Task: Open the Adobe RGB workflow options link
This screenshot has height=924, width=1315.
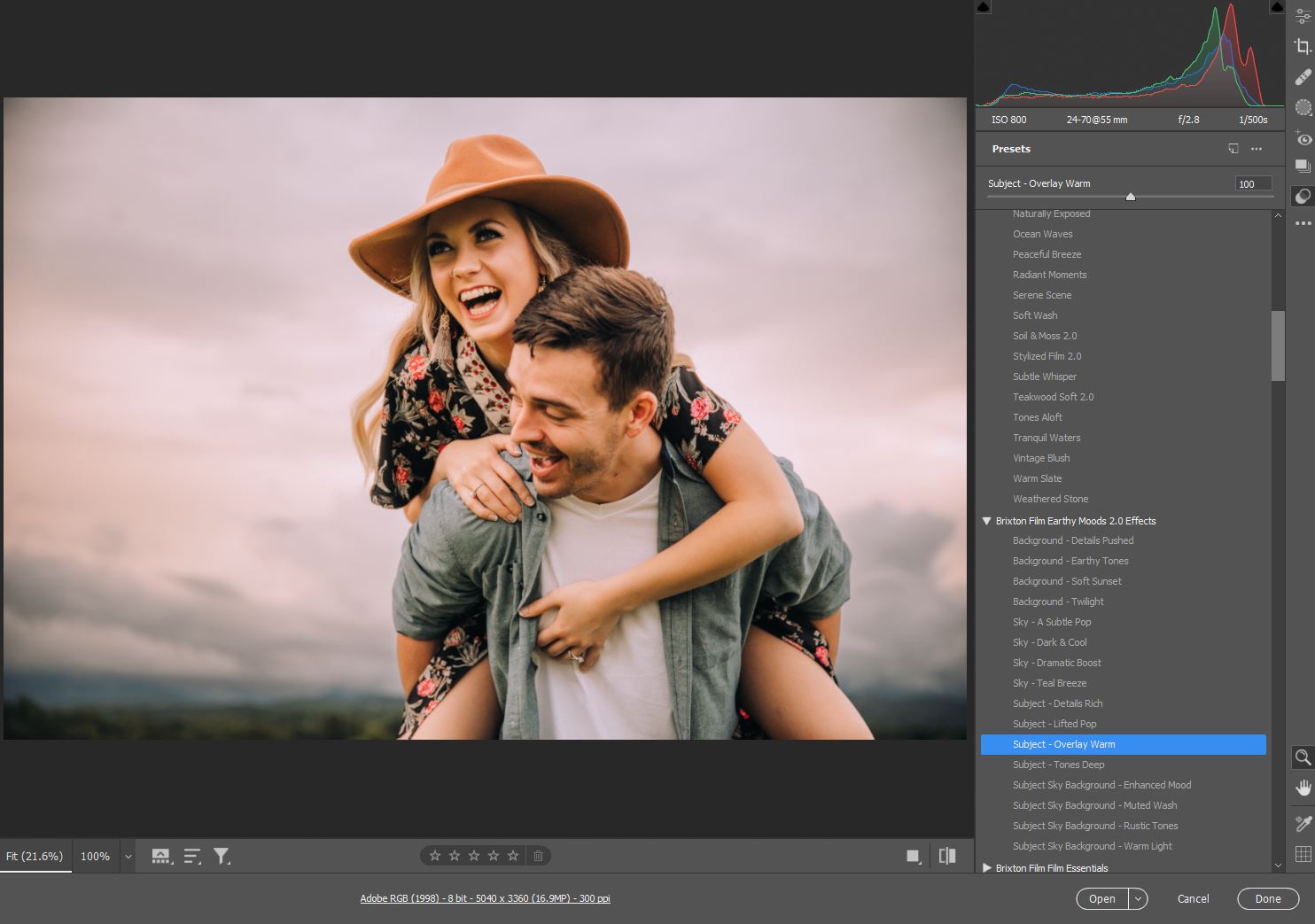Action: (485, 898)
